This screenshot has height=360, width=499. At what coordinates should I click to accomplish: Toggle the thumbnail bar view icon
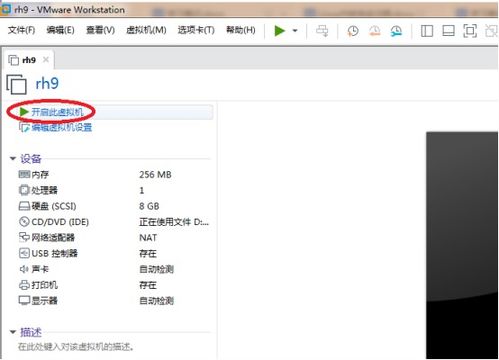448,31
